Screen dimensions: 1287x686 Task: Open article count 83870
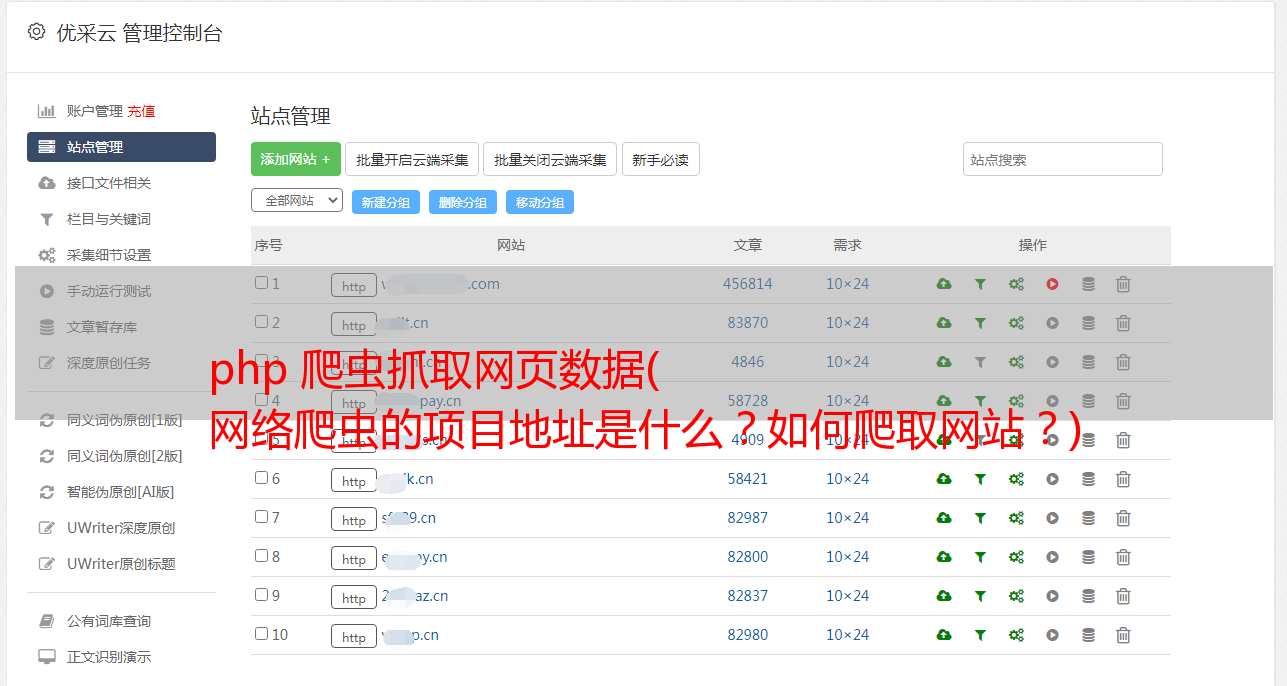click(x=748, y=323)
